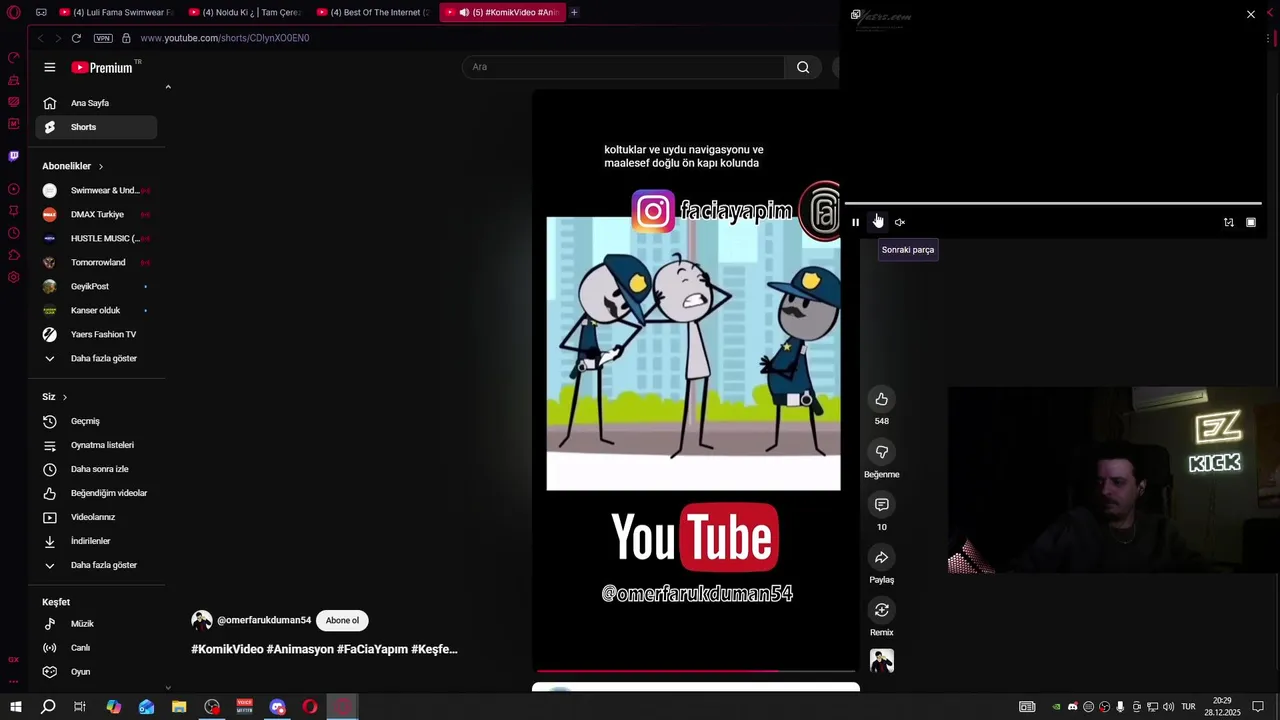Viewport: 1280px width, 720px height.
Task: Pause the pop-out video player
Action: [x=855, y=223]
